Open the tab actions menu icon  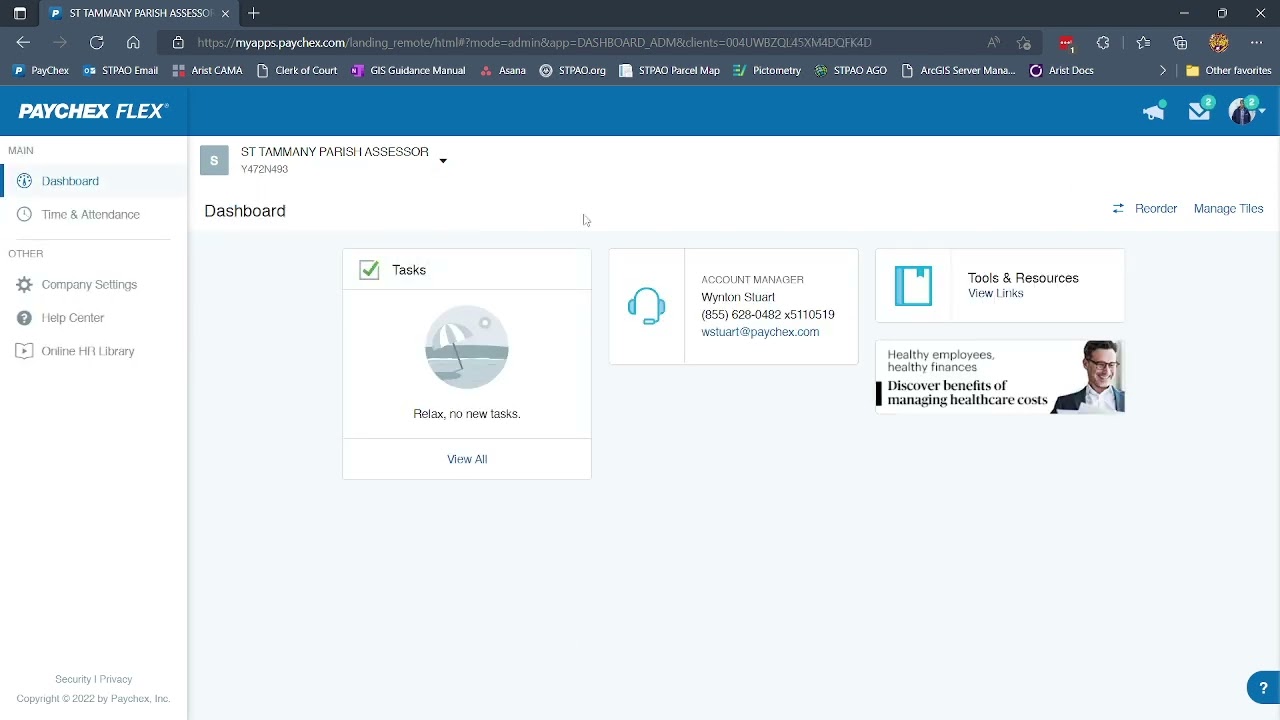coord(19,13)
